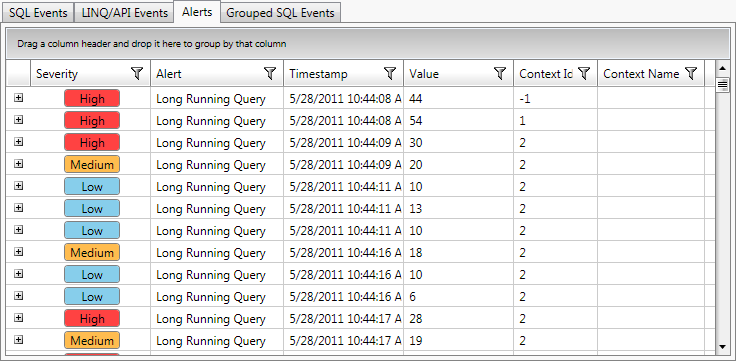Open the Grouped SQL Events tab
The image size is (736, 361).
pyautogui.click(x=280, y=13)
